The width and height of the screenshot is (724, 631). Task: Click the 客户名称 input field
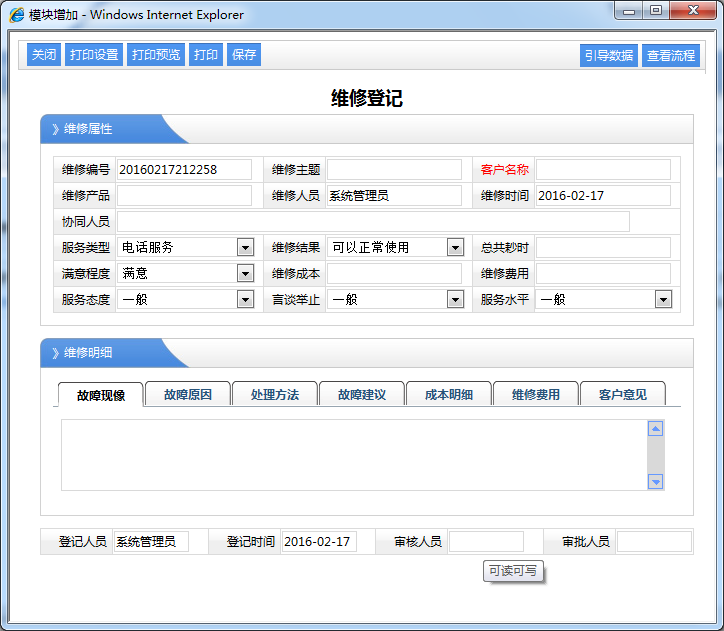[x=603, y=169]
